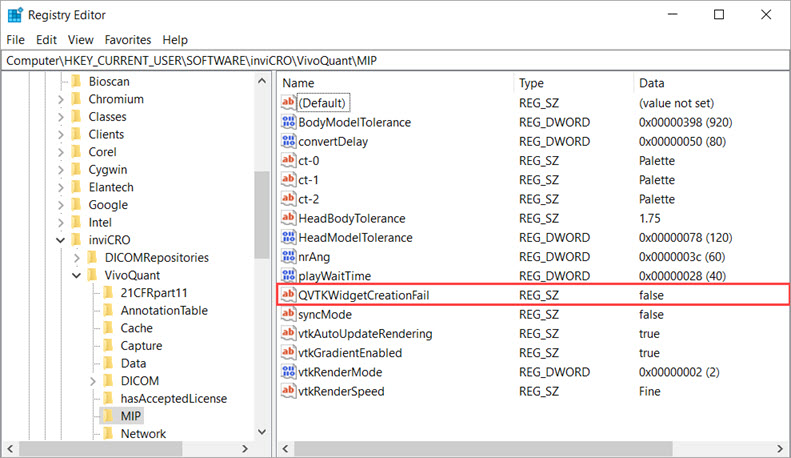Viewport: 791px width, 458px height.
Task: Expand the Google tree node
Action: point(61,205)
